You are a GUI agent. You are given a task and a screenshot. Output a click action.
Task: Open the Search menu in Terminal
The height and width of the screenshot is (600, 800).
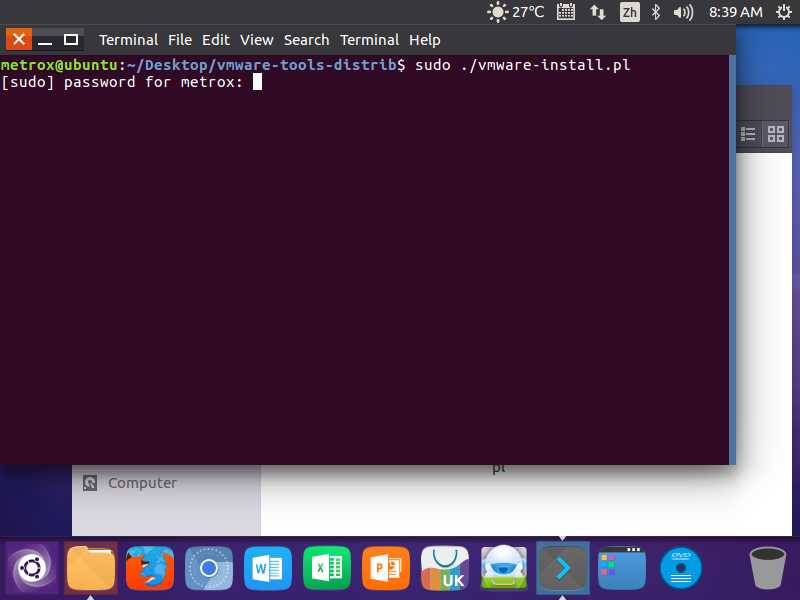click(x=306, y=40)
